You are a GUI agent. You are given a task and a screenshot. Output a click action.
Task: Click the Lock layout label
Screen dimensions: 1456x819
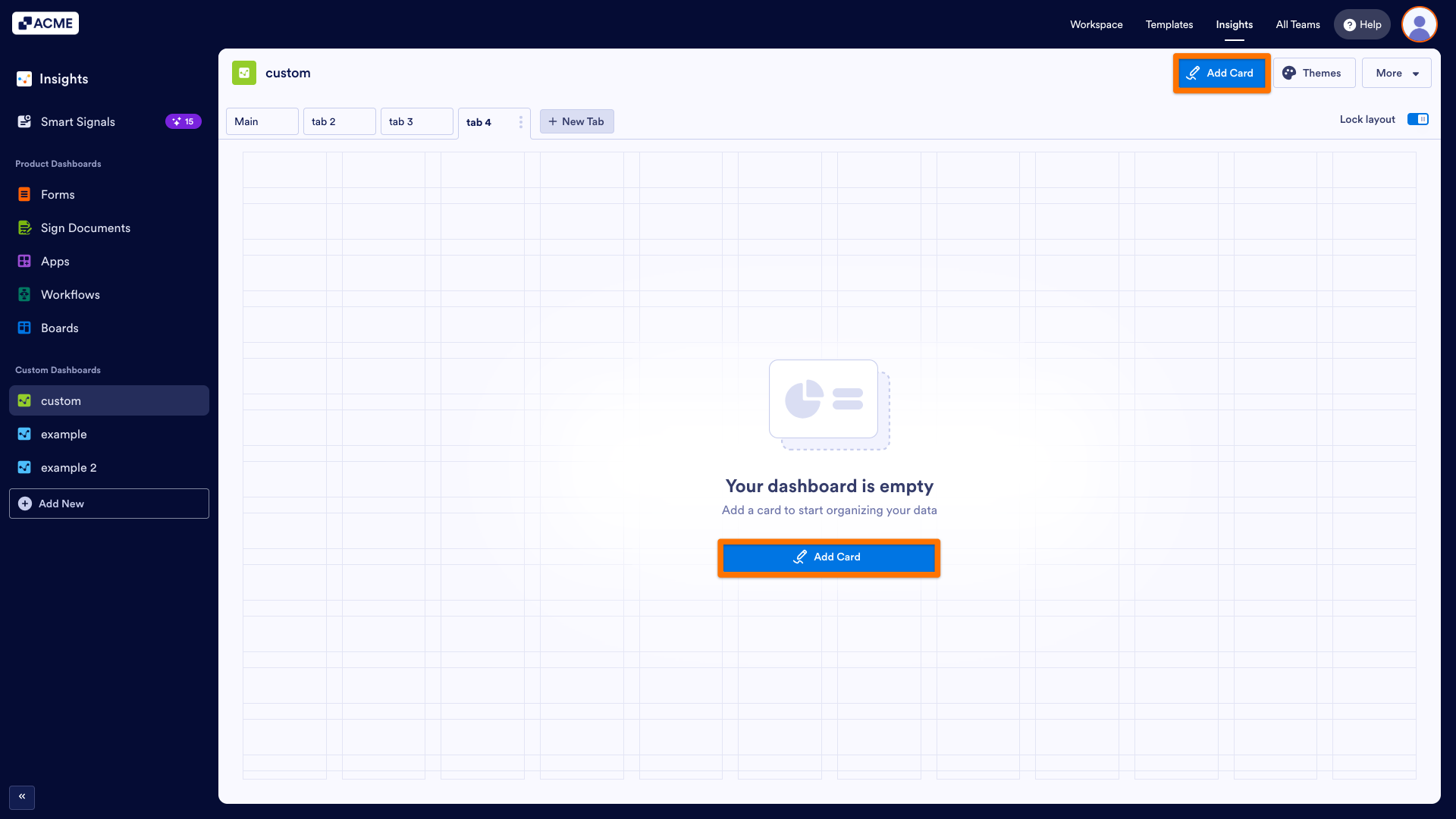point(1367,119)
